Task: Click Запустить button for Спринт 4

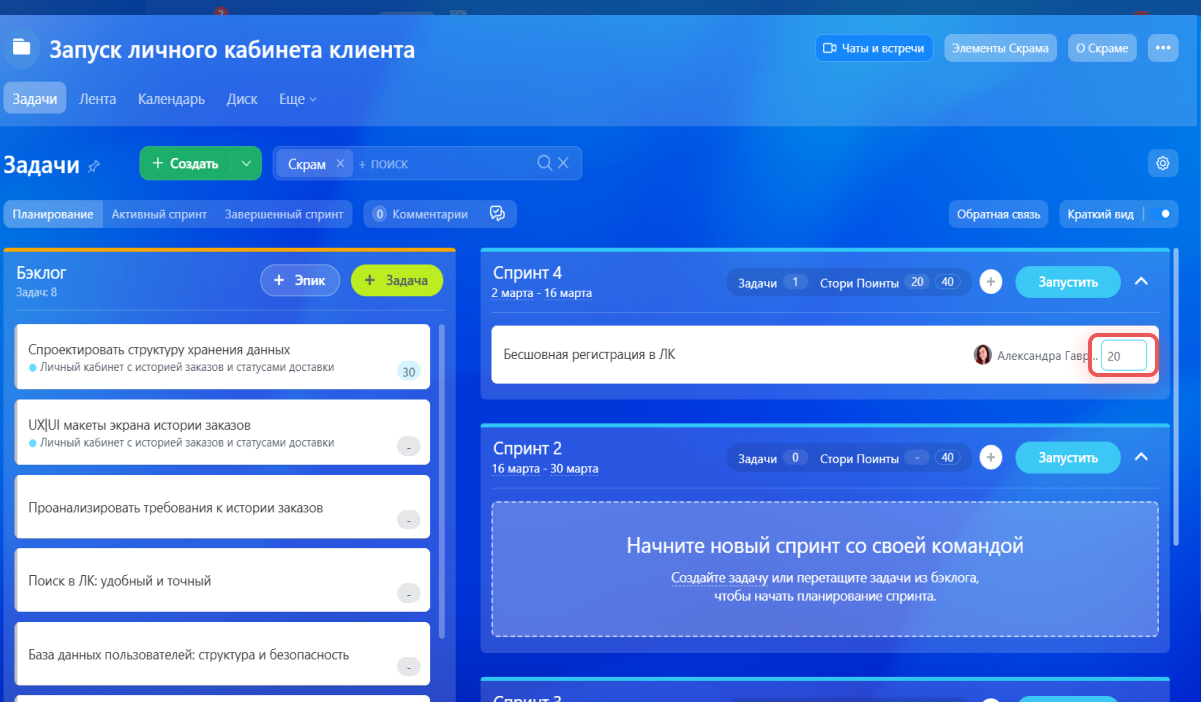Action: 1067,282
